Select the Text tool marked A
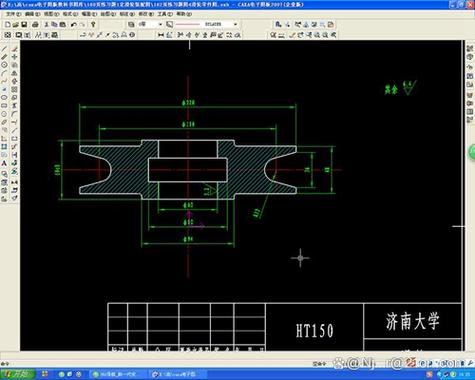475x380 pixels. pyautogui.click(x=4, y=163)
